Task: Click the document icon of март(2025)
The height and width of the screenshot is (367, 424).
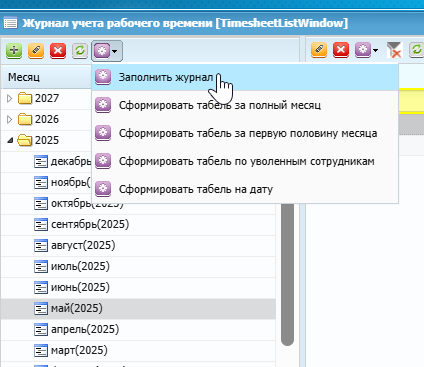Action: [x=41, y=351]
